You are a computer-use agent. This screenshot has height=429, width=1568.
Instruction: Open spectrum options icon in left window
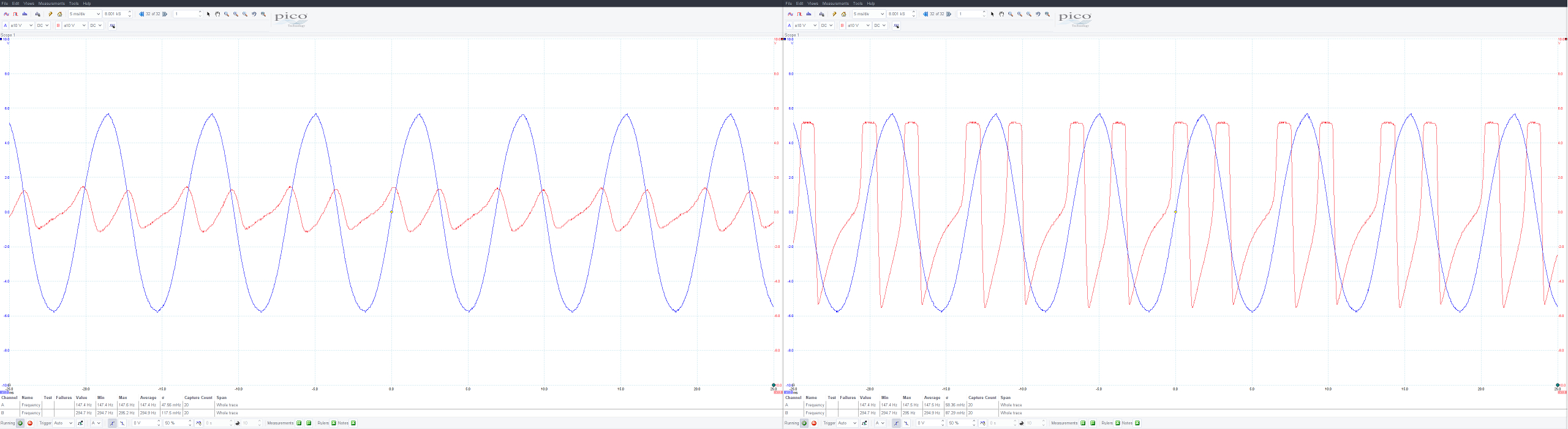tap(37, 14)
